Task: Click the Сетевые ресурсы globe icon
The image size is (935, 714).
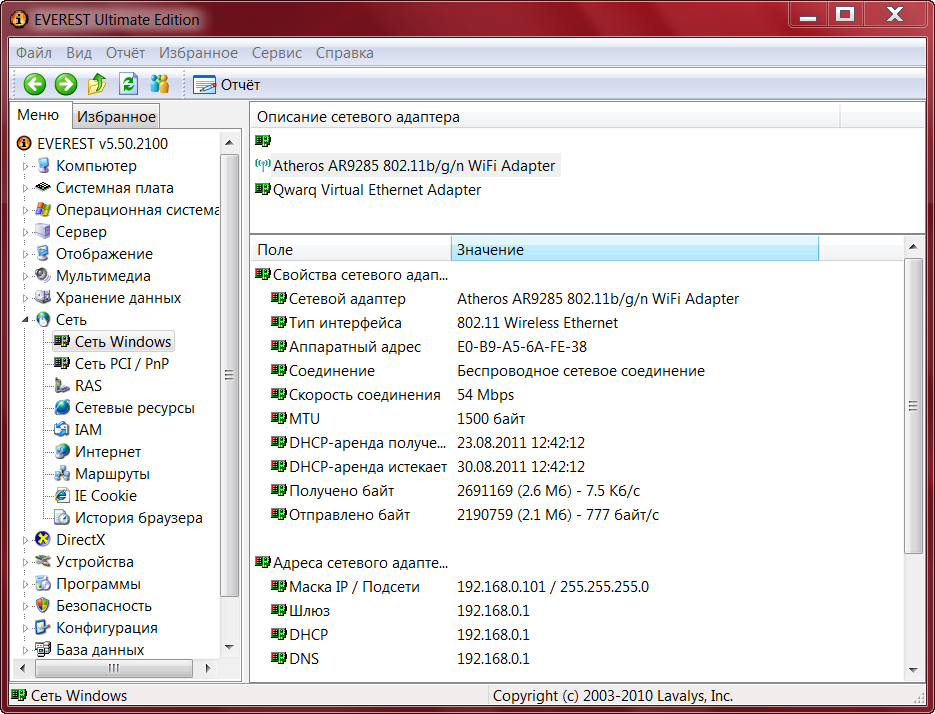Action: [x=62, y=407]
